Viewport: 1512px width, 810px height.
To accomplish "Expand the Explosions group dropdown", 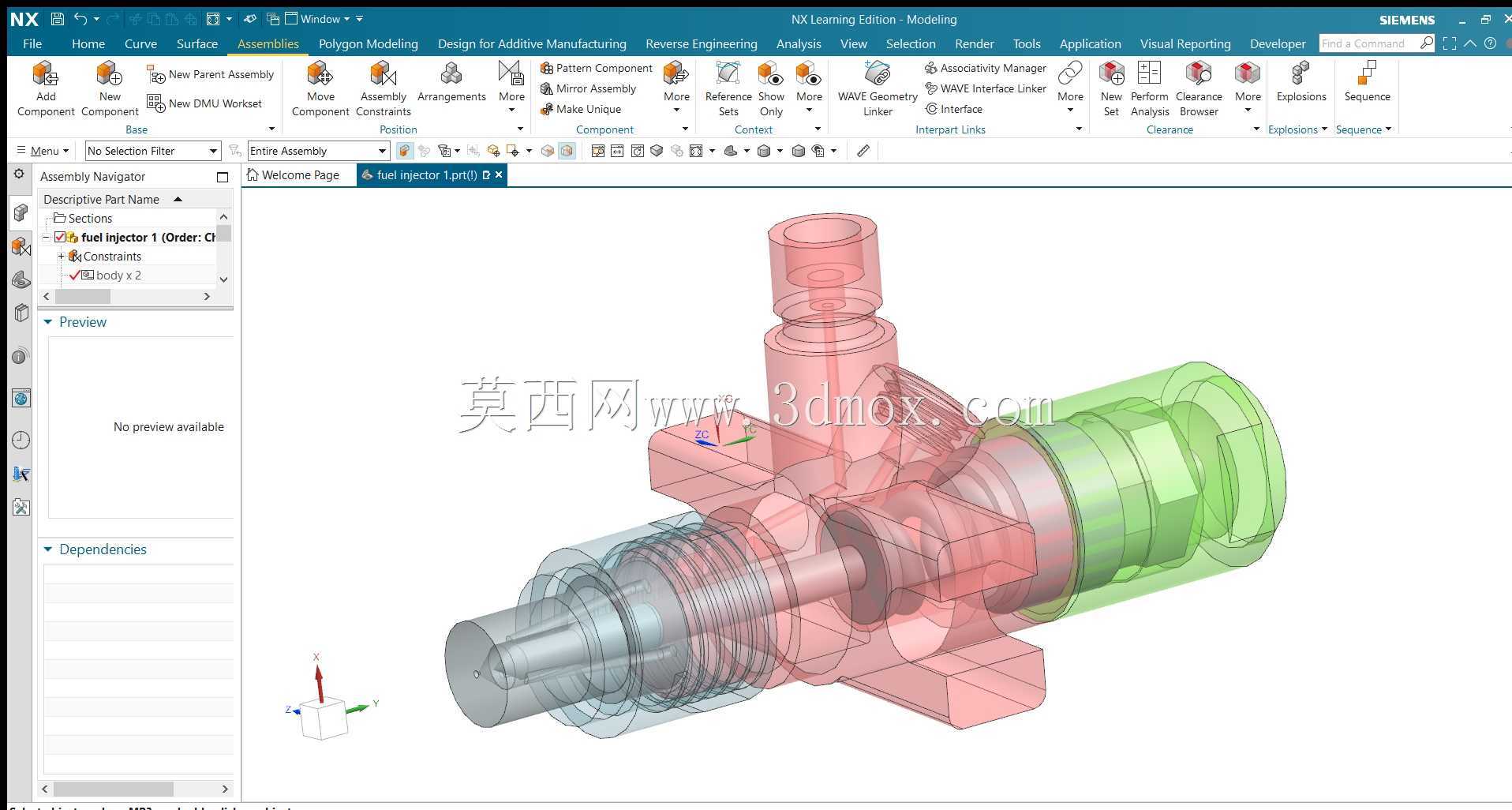I will tap(1324, 129).
